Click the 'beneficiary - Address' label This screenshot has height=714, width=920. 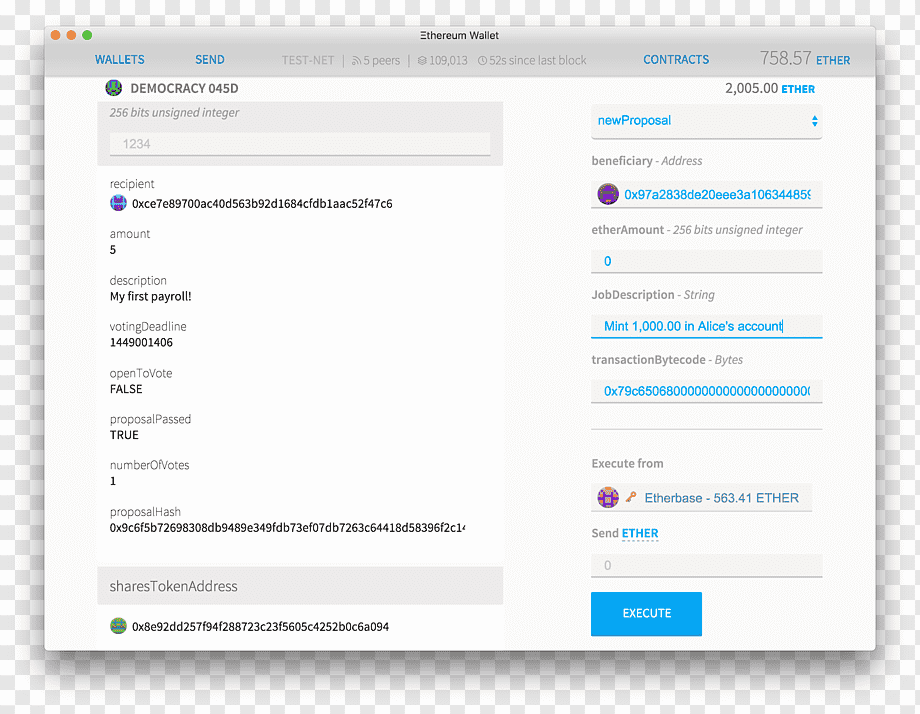coord(647,161)
